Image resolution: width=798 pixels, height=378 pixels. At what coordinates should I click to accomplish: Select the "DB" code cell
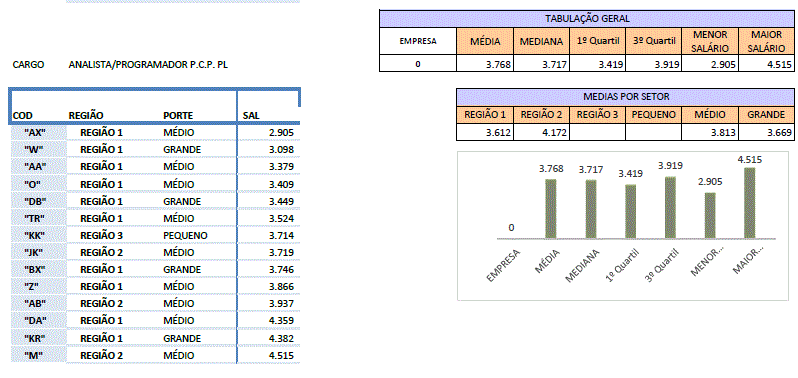coord(39,201)
